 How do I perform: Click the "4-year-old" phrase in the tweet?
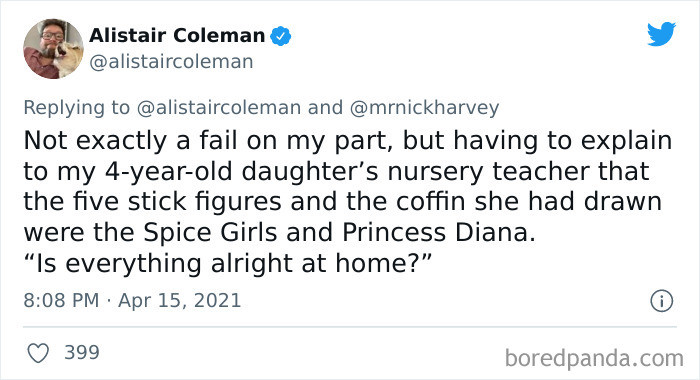click(170, 172)
